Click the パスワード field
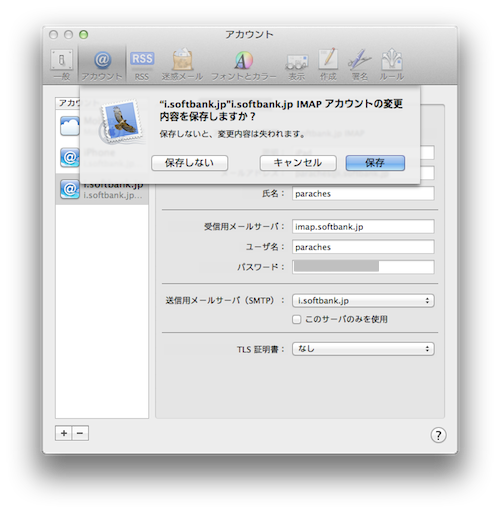 (x=363, y=267)
